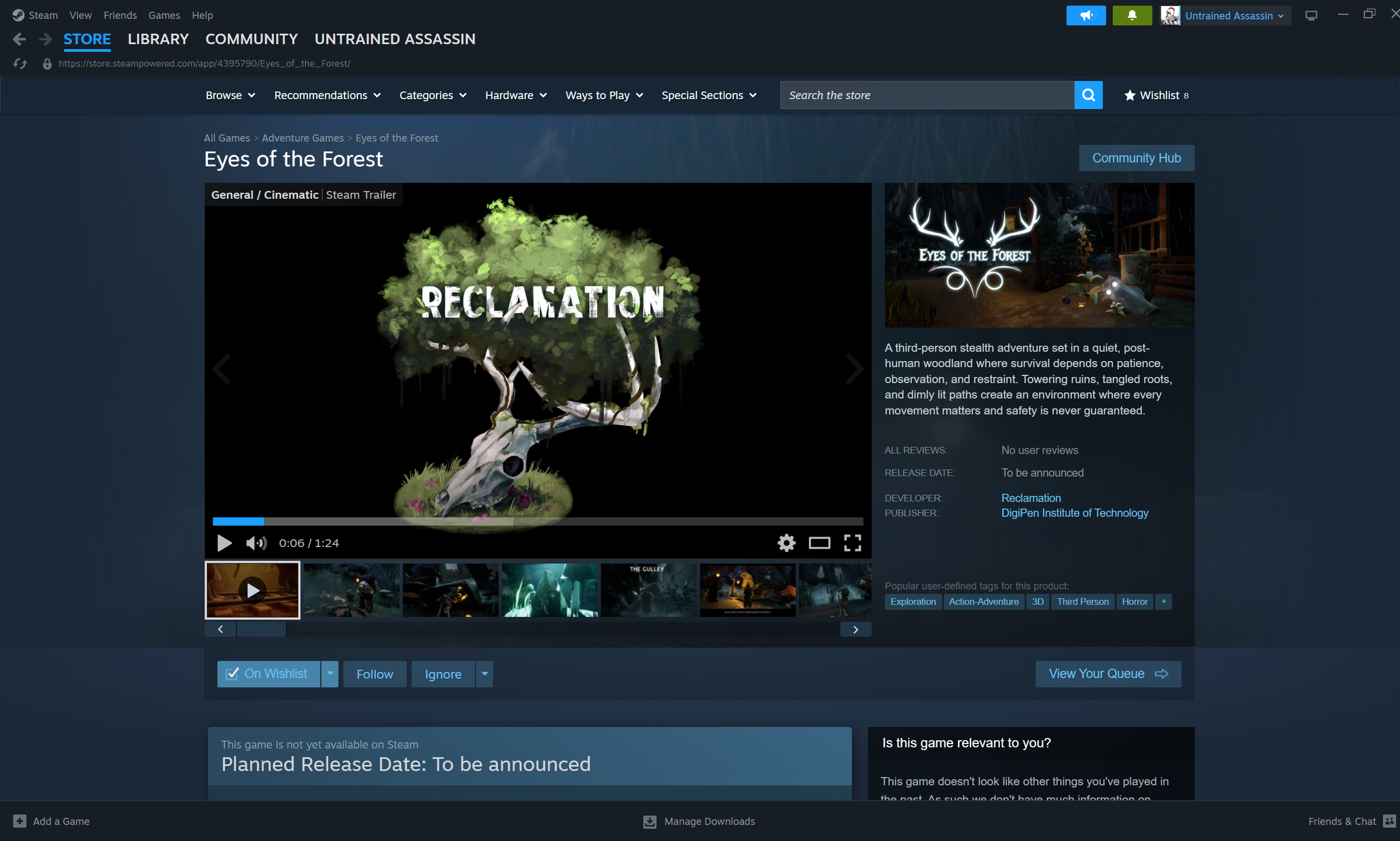Open the DigiPen Institute of Technology link

[1074, 513]
